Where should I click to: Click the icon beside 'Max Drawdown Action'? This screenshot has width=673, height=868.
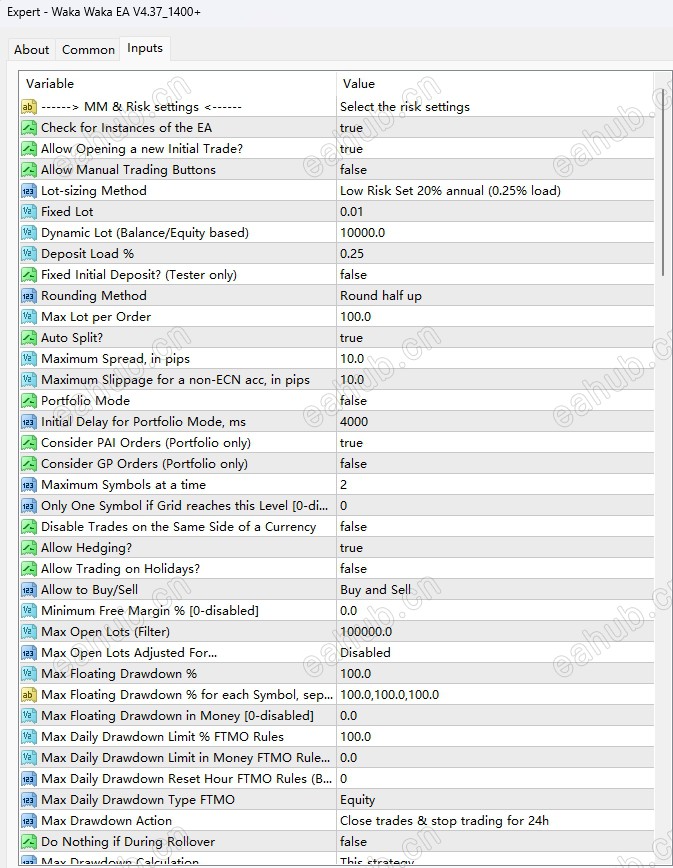pos(29,821)
